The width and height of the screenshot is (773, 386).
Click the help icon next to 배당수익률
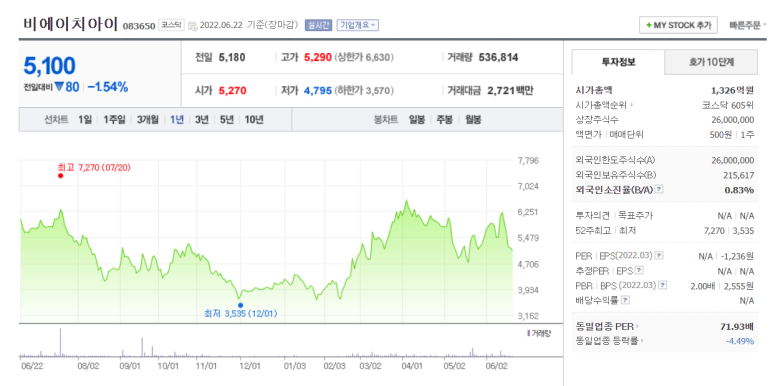tap(625, 300)
